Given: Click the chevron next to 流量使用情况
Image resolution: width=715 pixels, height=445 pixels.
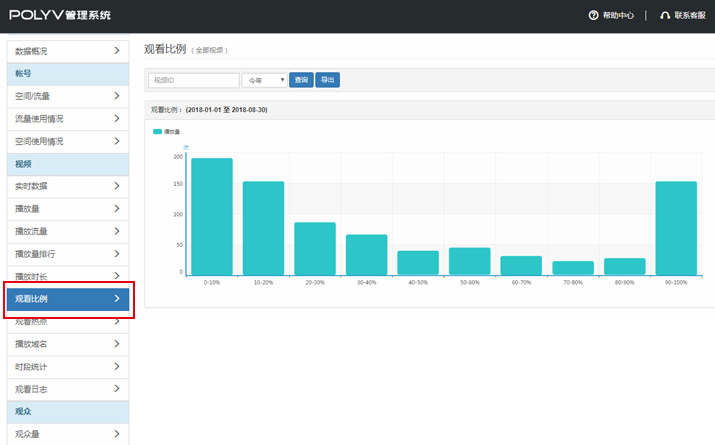Looking at the screenshot, I should 117,119.
